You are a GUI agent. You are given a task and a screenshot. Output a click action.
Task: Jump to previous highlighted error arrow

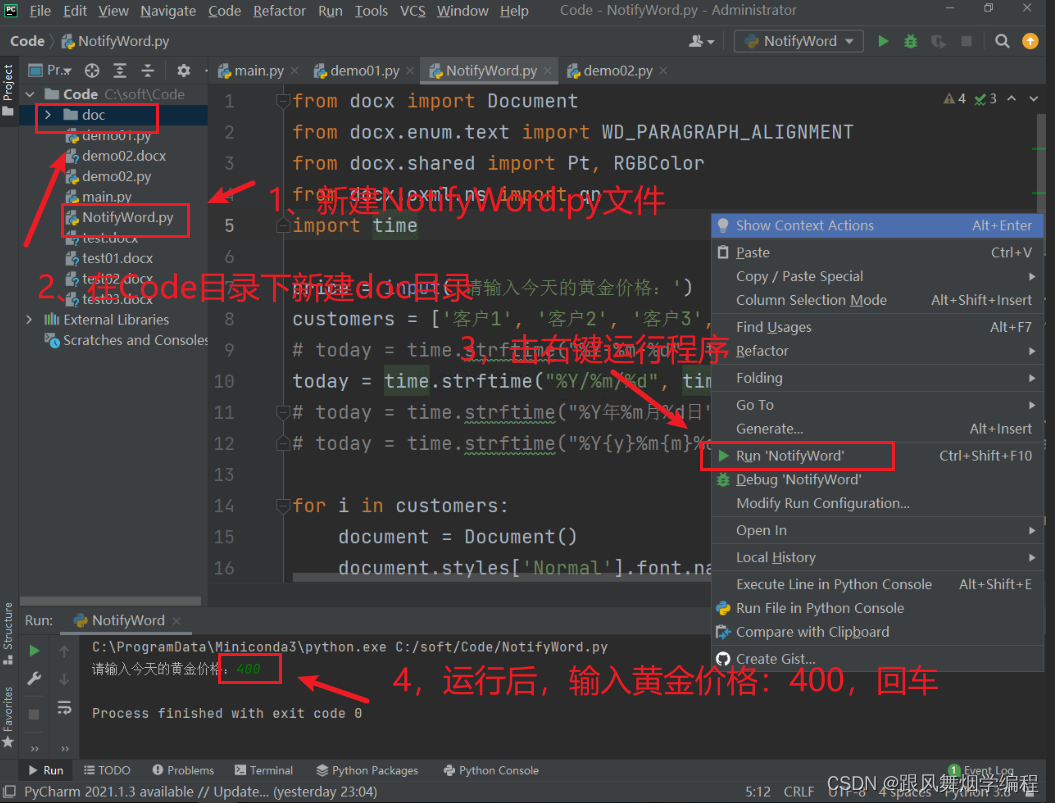coord(1011,99)
